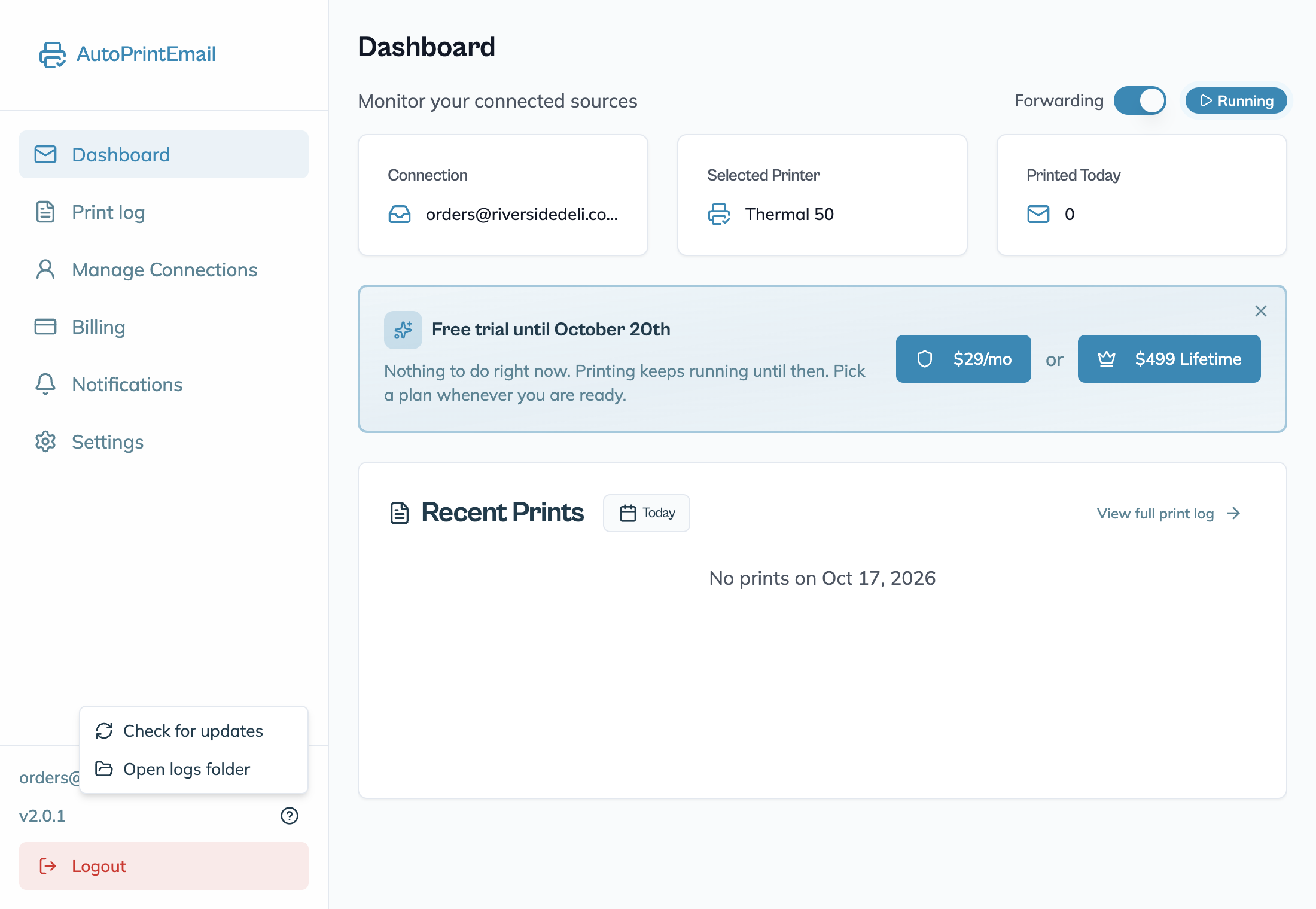Select the $499 Lifetime plan
Image resolution: width=1316 pixels, height=909 pixels.
point(1169,359)
